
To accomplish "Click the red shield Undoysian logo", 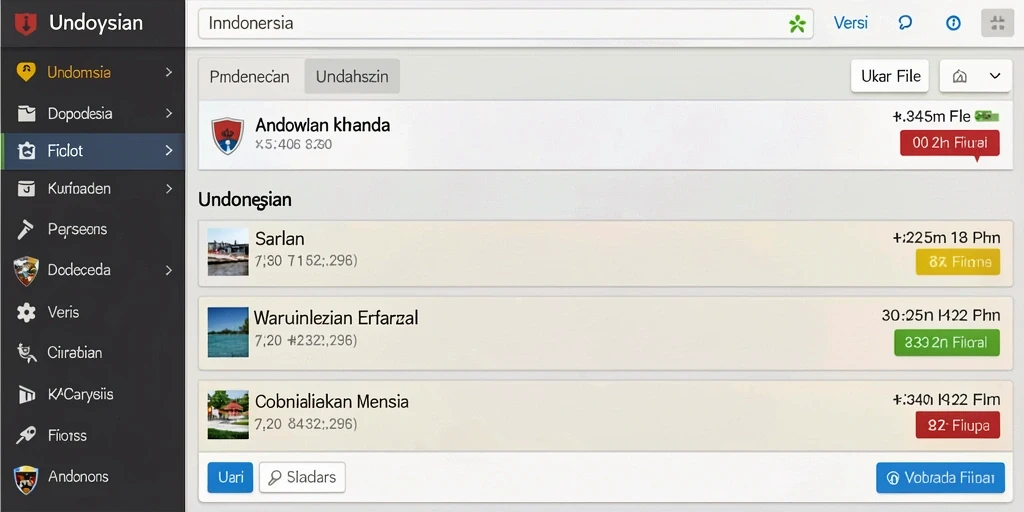I will 25,24.
